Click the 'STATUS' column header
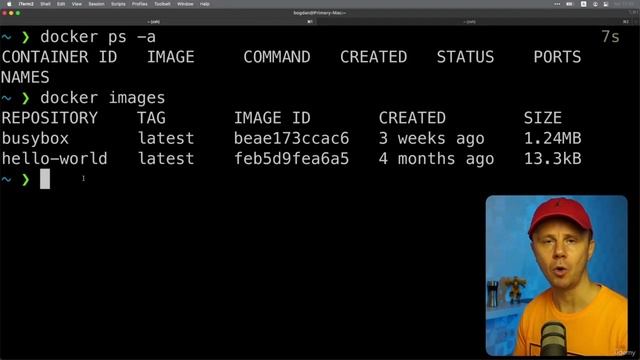This screenshot has width=640, height=360. point(465,57)
